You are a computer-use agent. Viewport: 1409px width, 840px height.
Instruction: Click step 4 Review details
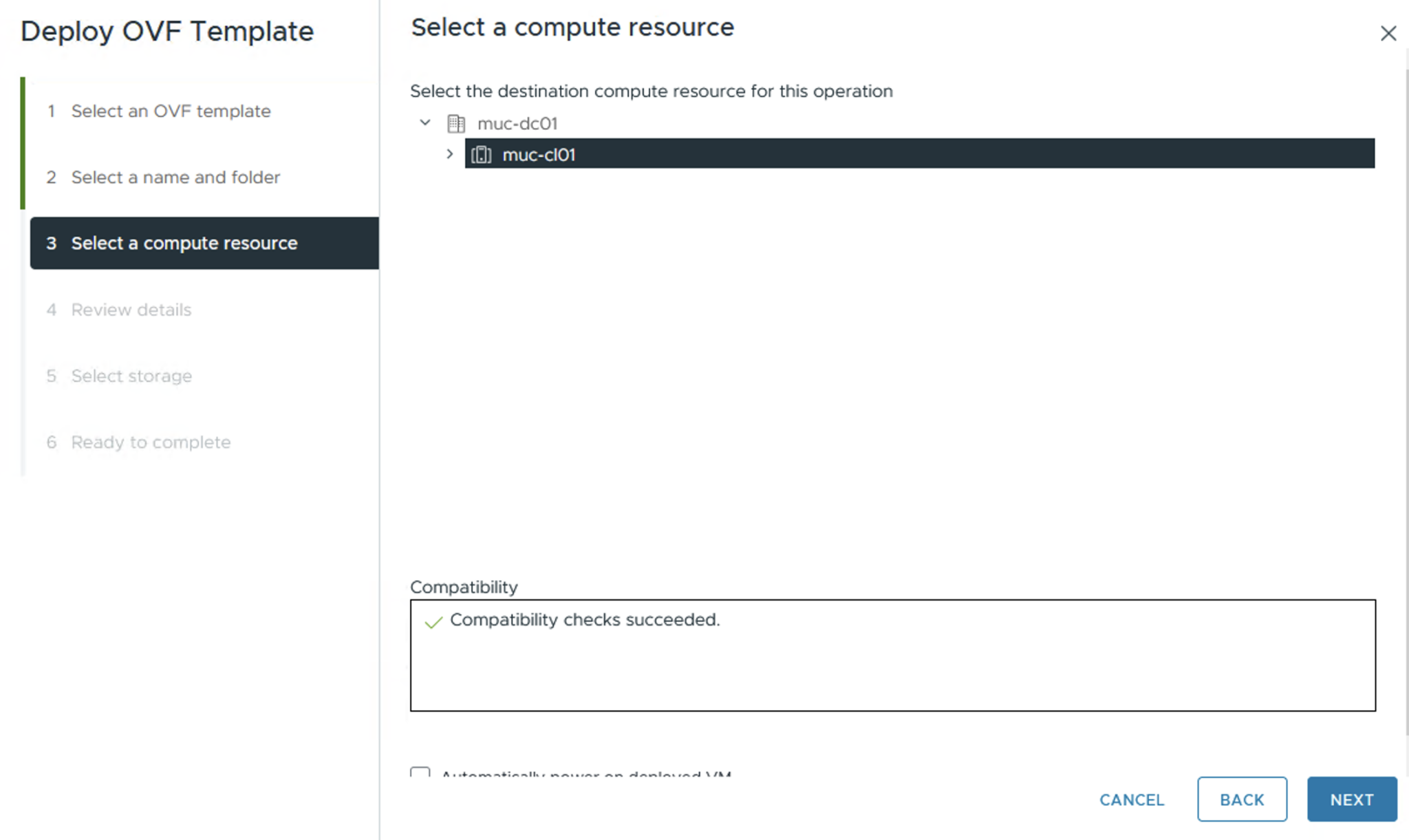pyautogui.click(x=131, y=310)
